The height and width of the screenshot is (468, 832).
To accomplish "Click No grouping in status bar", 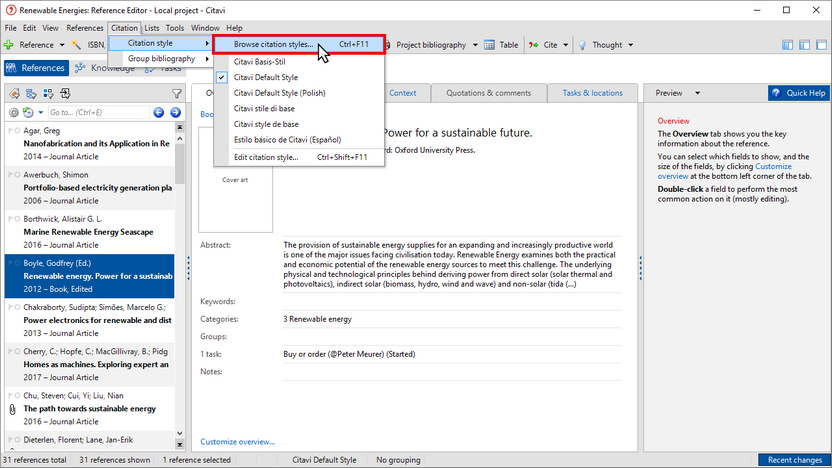I will (x=398, y=460).
